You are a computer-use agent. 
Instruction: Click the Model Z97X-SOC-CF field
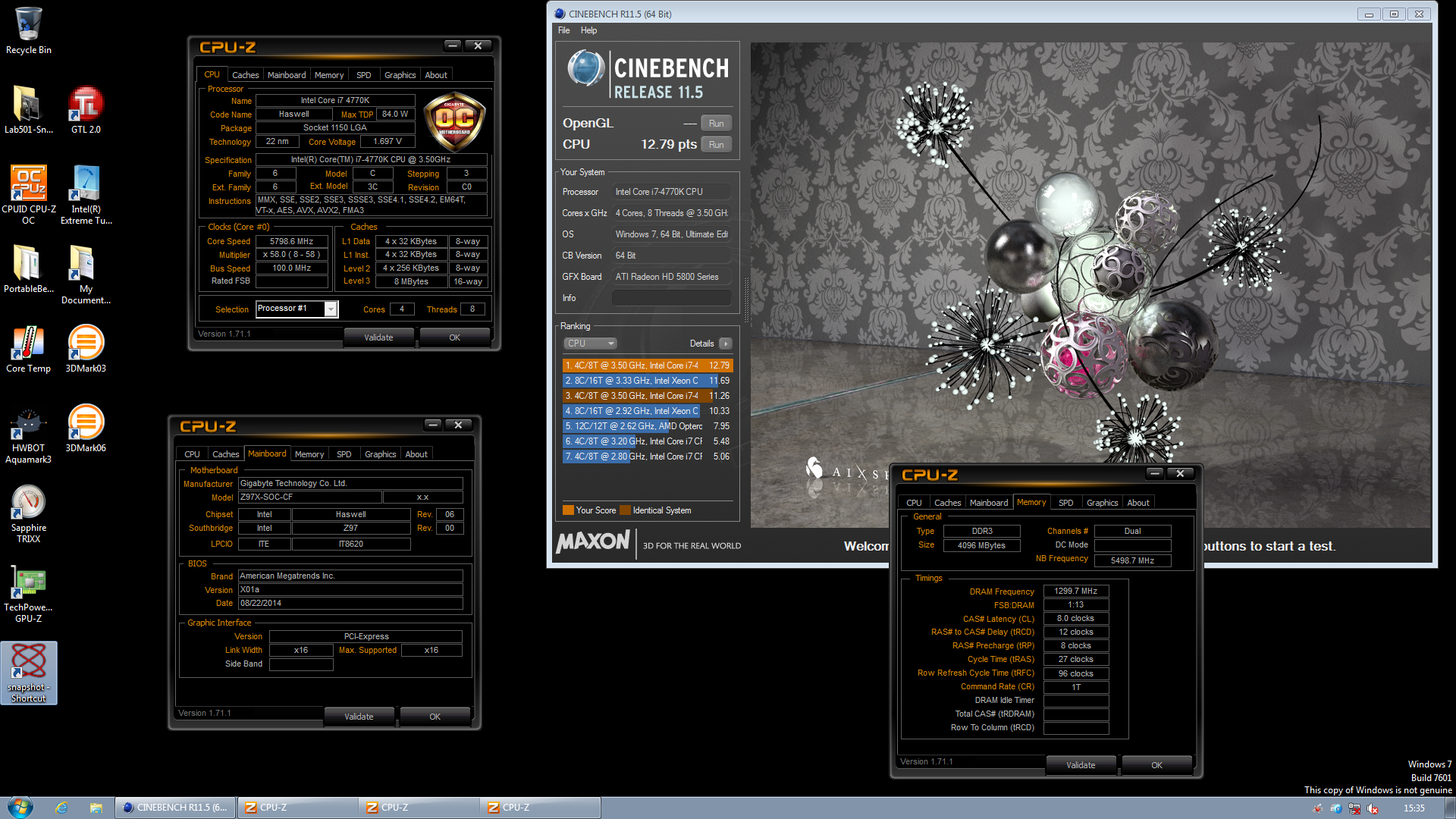pyautogui.click(x=309, y=497)
